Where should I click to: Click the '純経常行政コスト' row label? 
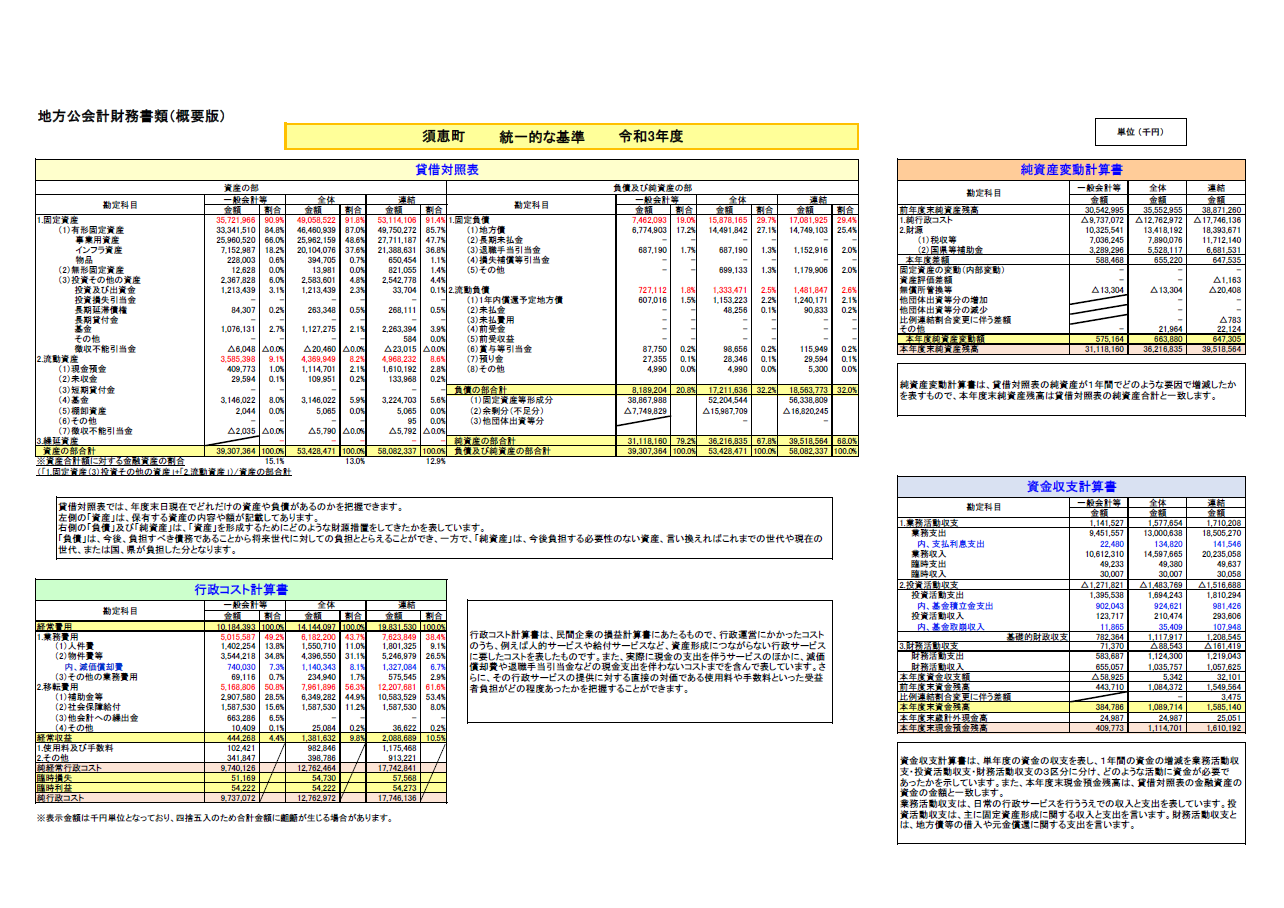pyautogui.click(x=69, y=768)
